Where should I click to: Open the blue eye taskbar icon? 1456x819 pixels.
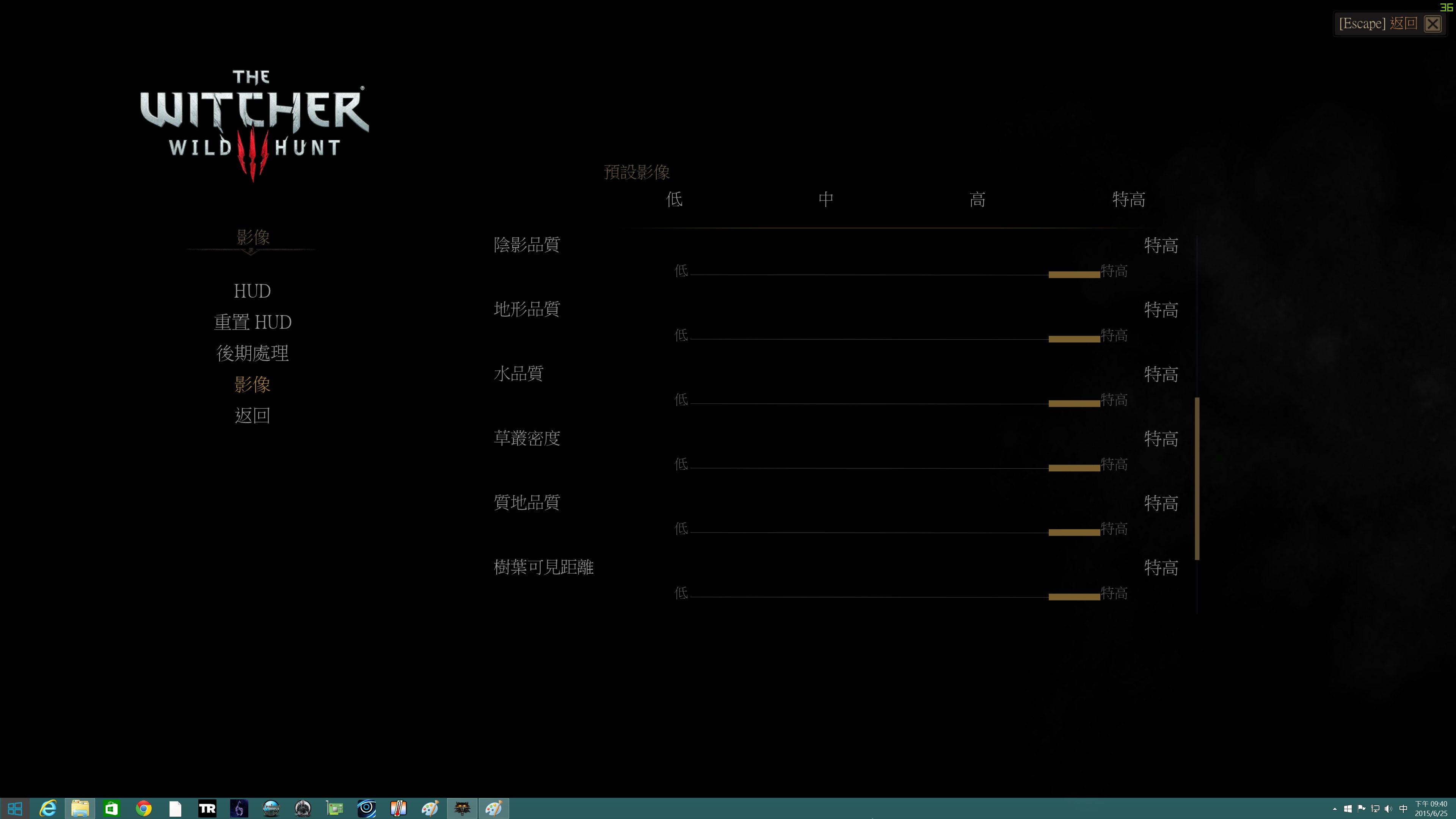click(x=367, y=809)
